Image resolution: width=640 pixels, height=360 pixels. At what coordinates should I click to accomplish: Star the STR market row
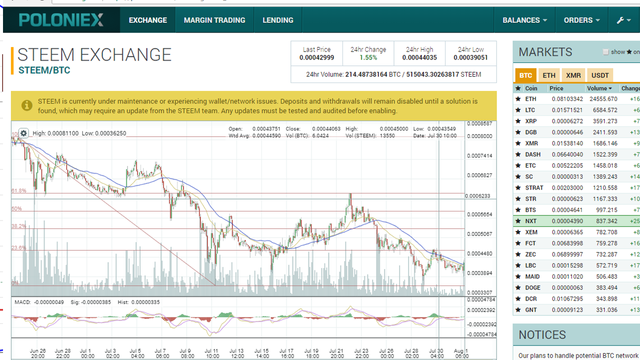[x=518, y=199]
